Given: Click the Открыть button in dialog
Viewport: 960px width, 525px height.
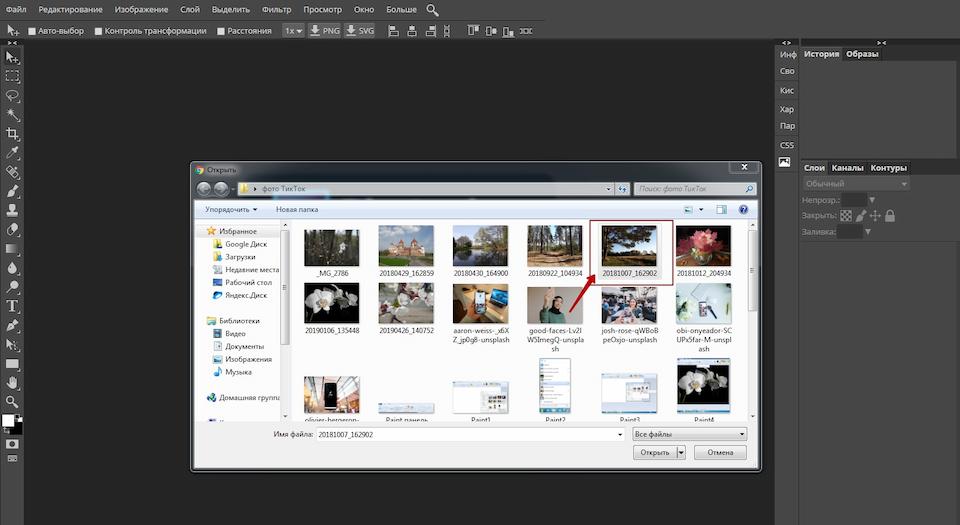Looking at the screenshot, I should click(x=655, y=452).
